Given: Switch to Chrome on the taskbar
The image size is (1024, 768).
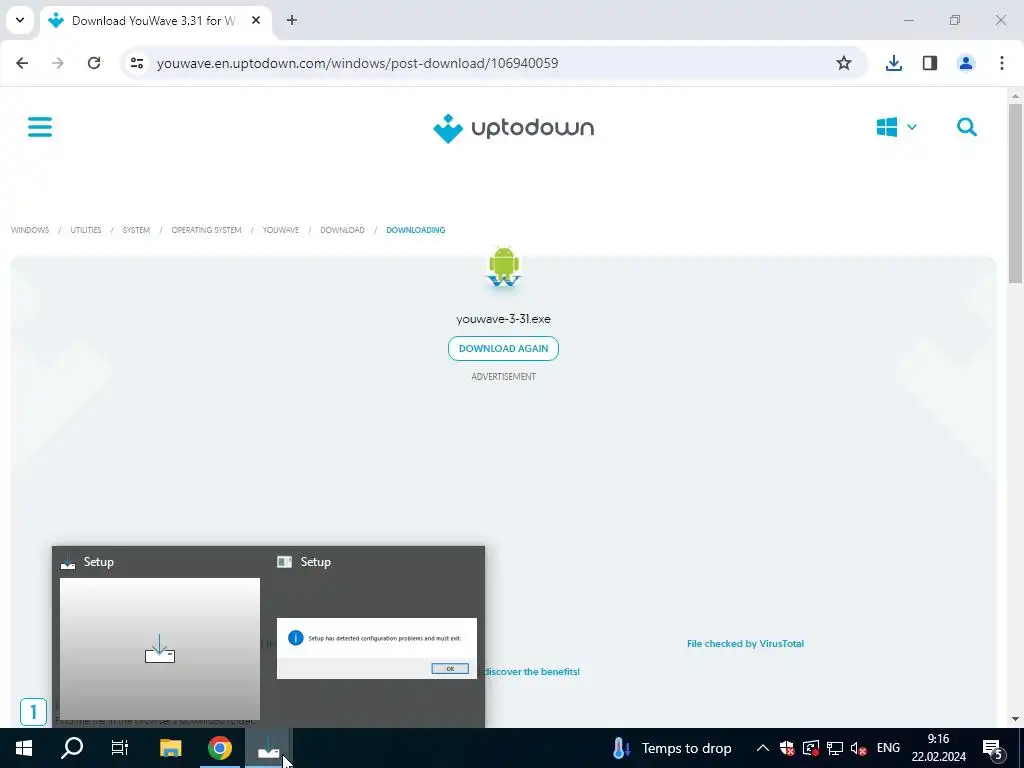Looking at the screenshot, I should pos(220,748).
